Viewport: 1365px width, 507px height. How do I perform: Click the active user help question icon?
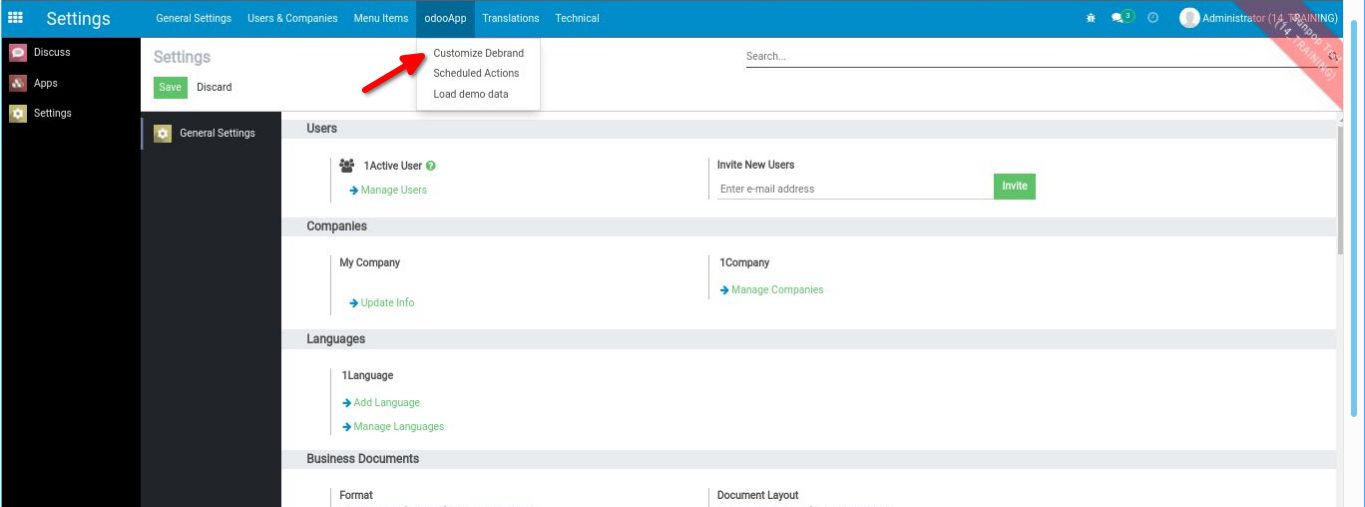point(431,166)
